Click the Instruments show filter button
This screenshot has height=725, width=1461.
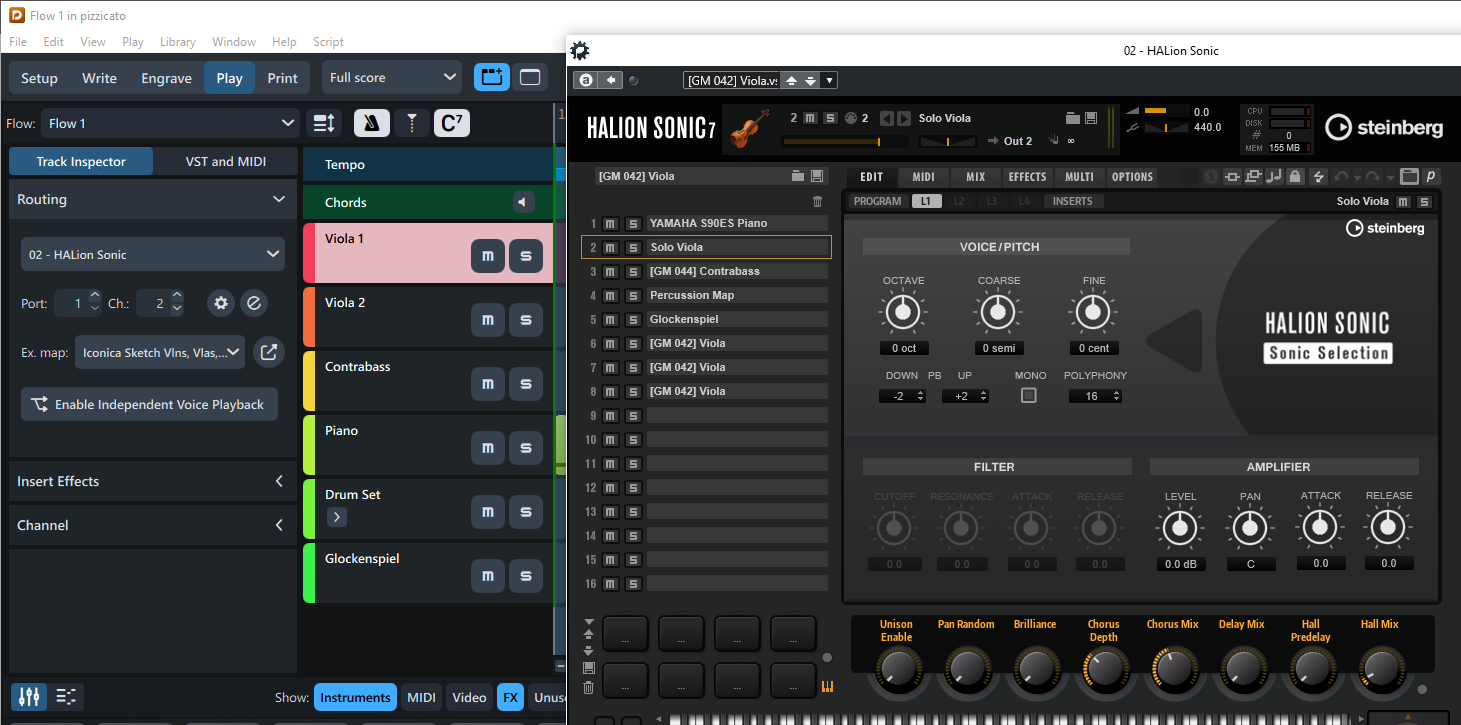355,698
